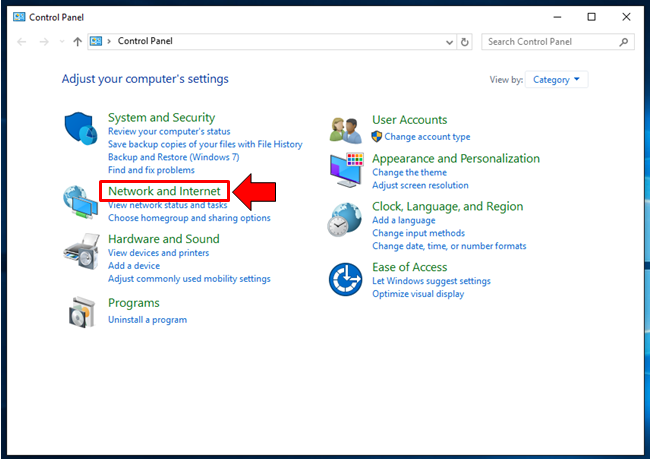The height and width of the screenshot is (459, 652).
Task: Click Uninstall a program link
Action: [x=147, y=320]
